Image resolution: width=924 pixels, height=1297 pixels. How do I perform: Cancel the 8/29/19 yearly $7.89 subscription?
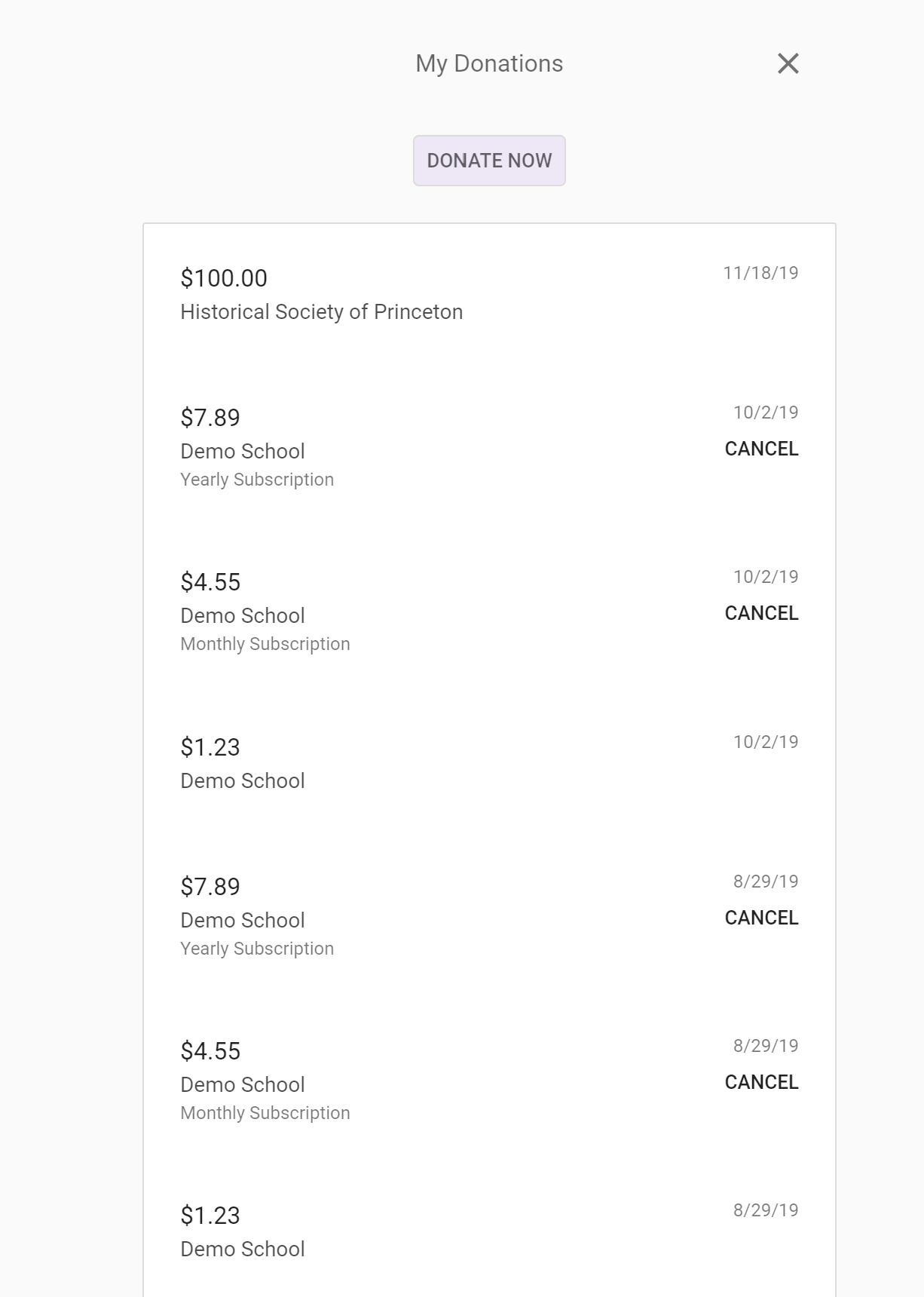tap(761, 918)
